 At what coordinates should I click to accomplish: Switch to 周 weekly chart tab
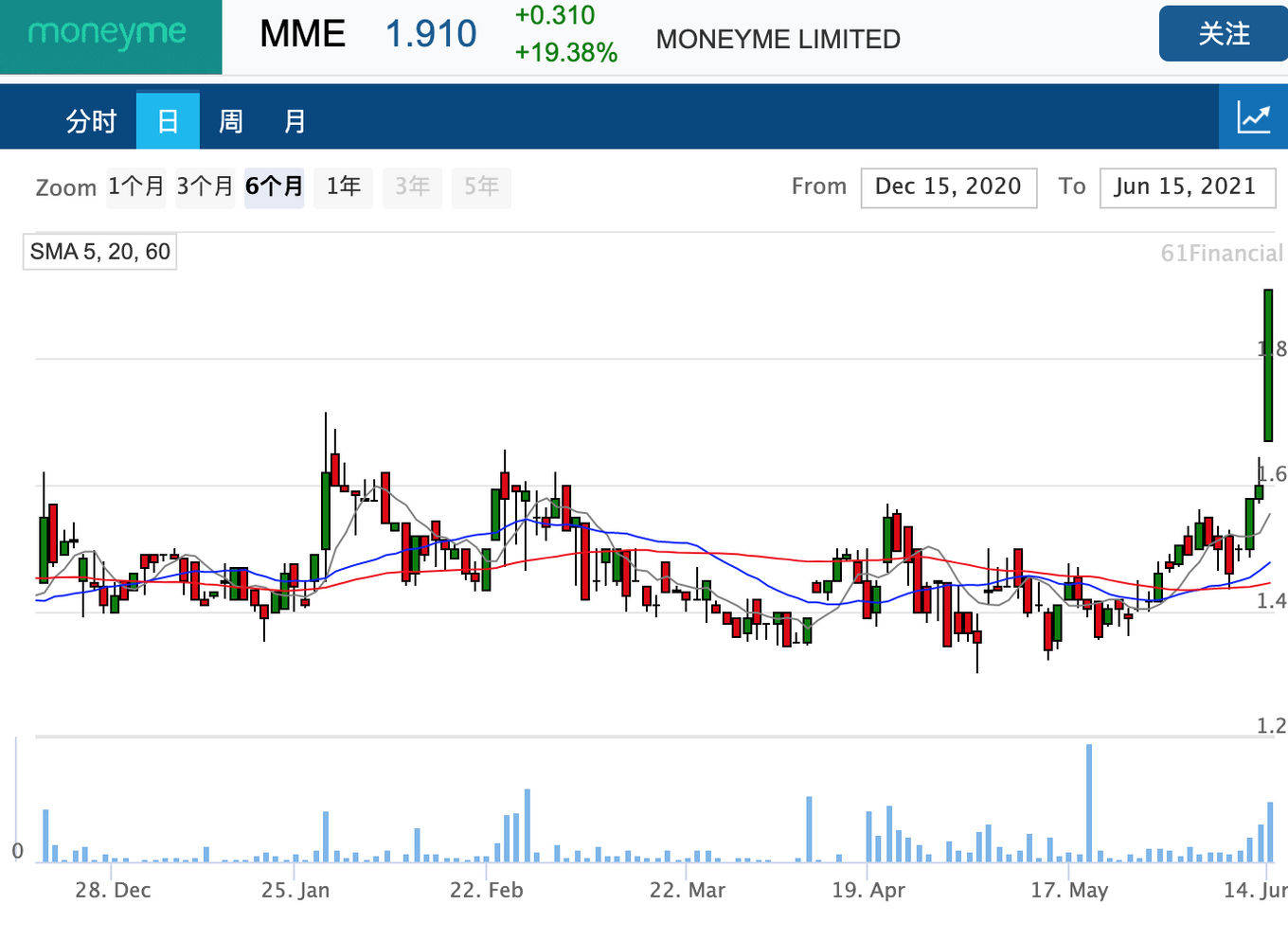pos(231,120)
